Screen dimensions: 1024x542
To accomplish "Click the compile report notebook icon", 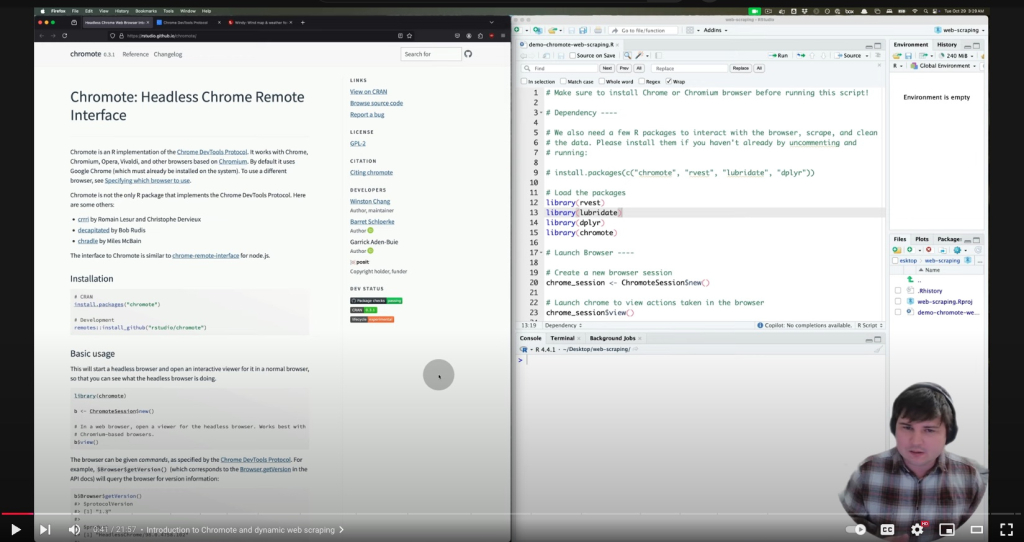I will point(658,56).
